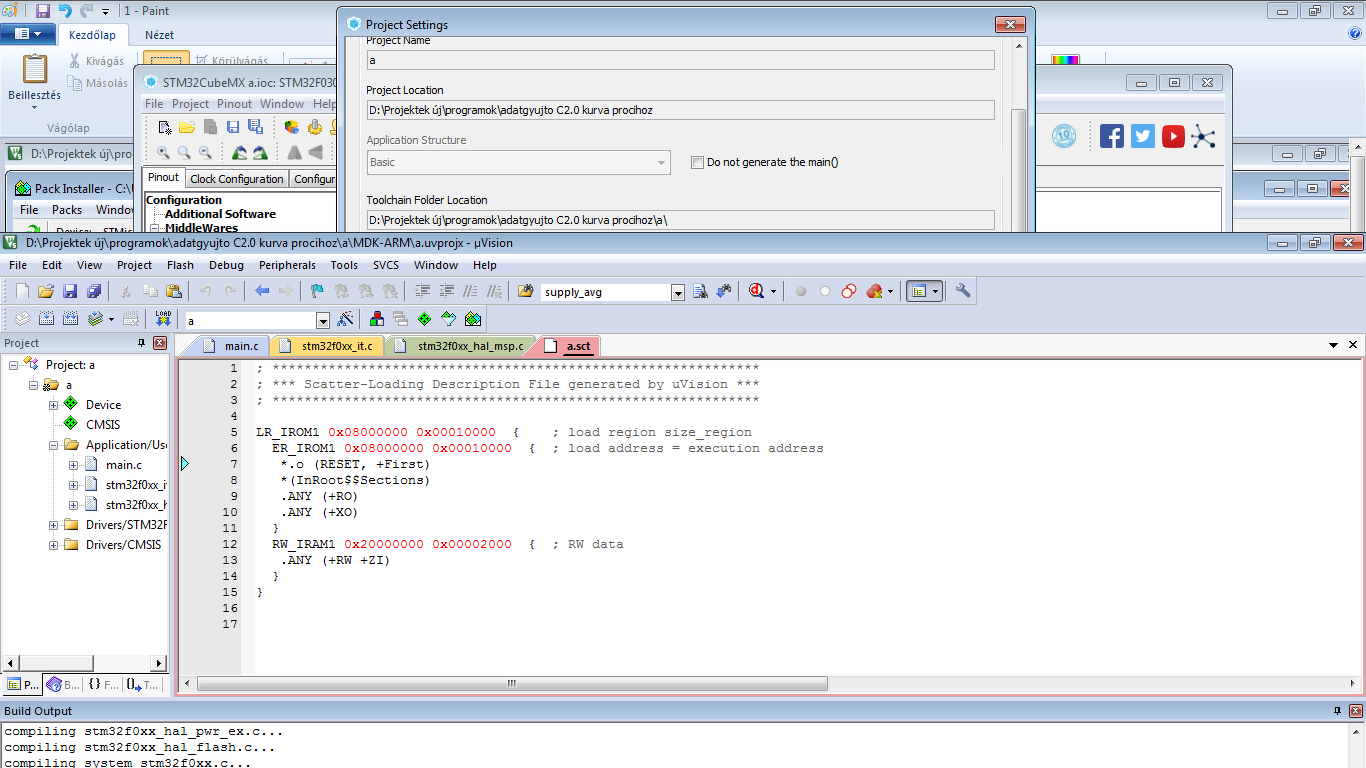Toggle 'Do not generate the main()' checkbox
This screenshot has width=1366, height=768.
[x=697, y=162]
